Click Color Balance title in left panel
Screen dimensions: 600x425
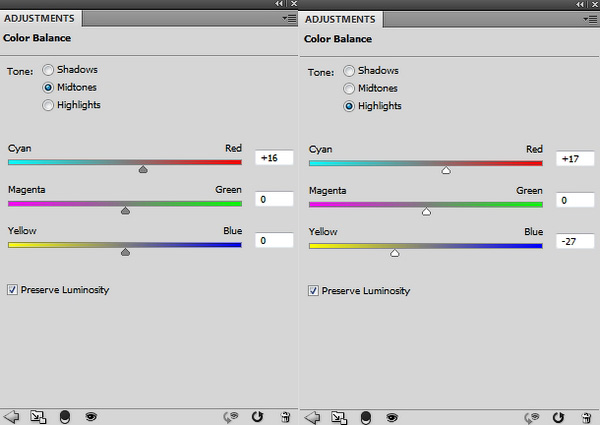tap(37, 38)
